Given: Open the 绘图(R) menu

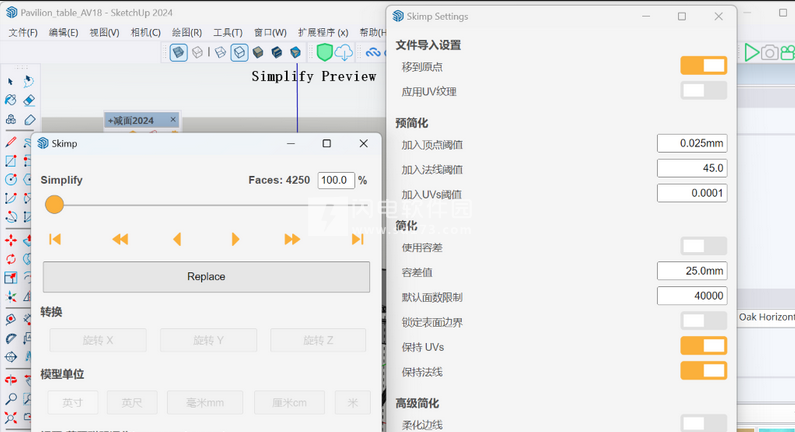Looking at the screenshot, I should tap(187, 32).
